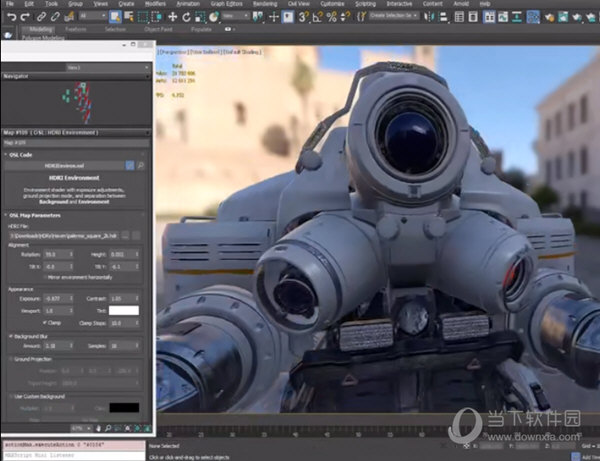600x461 pixels.
Task: Toggle the Spinner Snap icon
Action: point(345,17)
